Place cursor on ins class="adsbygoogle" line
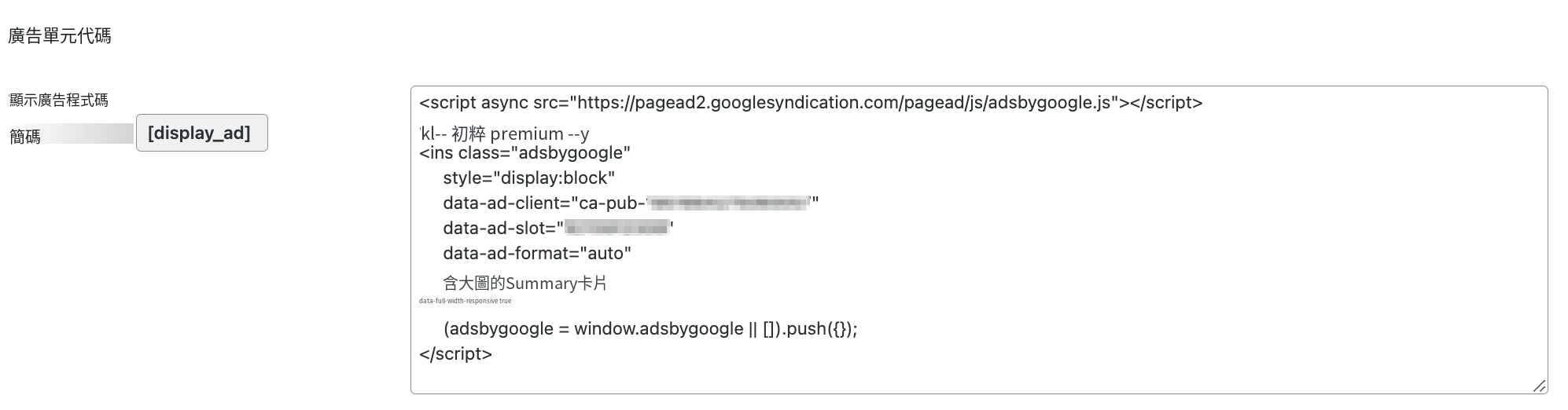 tap(525, 153)
